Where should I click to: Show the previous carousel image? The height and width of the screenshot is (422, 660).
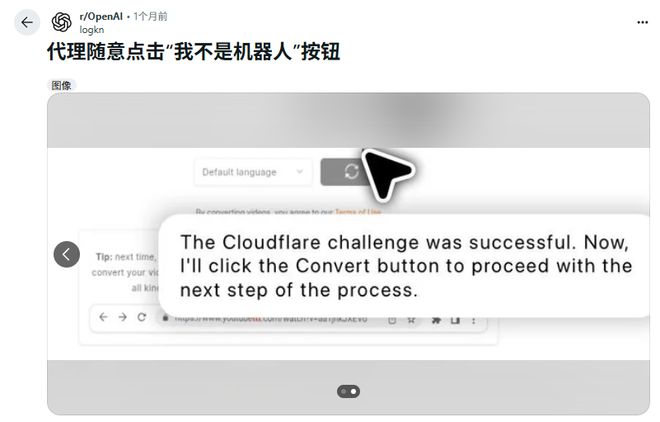pyautogui.click(x=67, y=254)
